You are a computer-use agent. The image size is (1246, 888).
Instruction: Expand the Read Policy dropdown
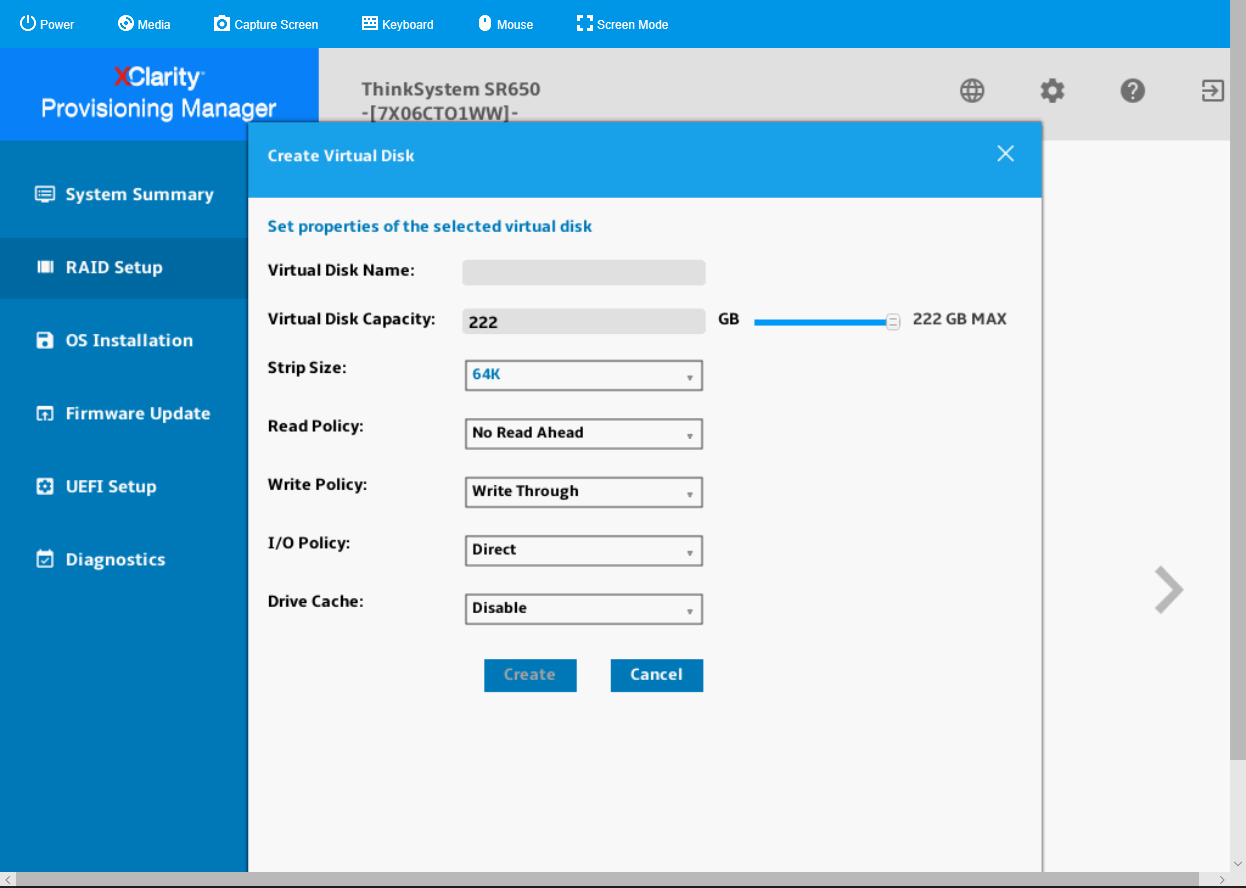(584, 433)
